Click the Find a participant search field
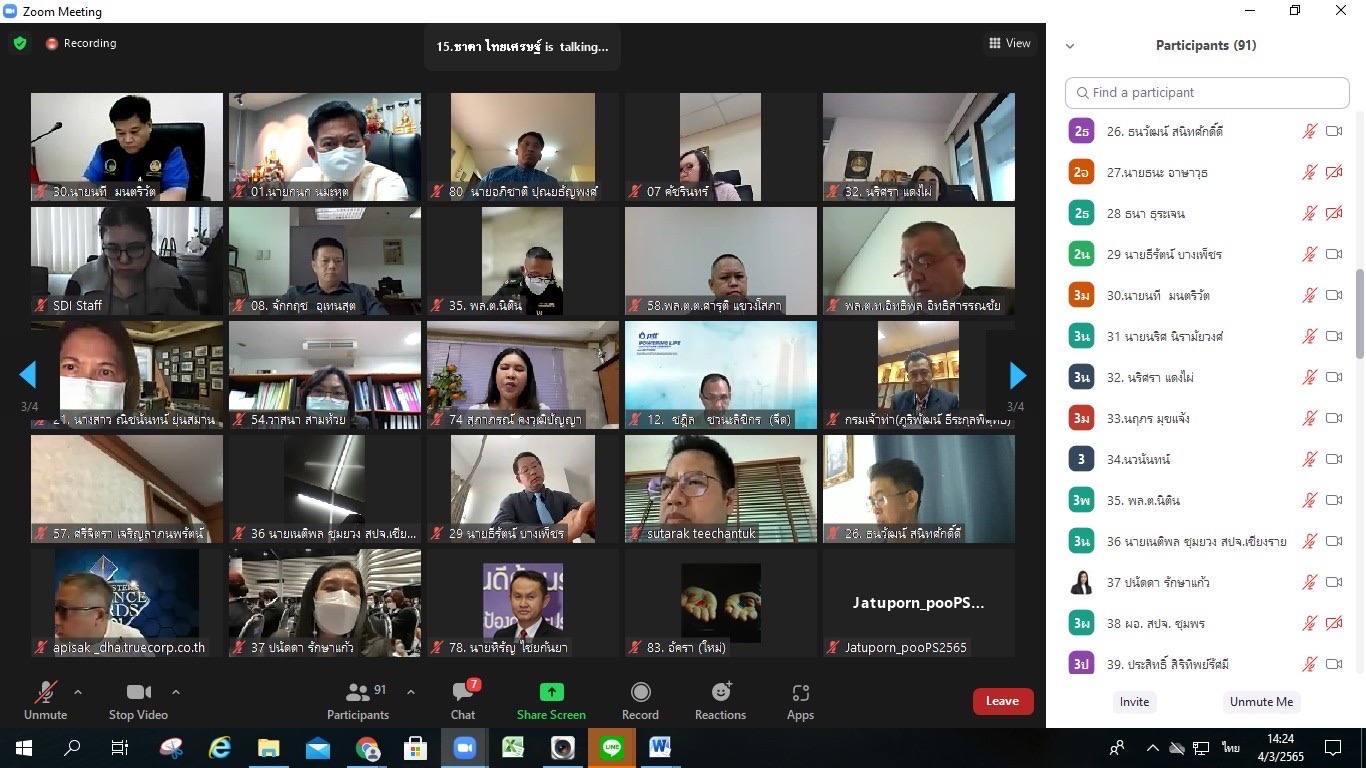The height and width of the screenshot is (768, 1366). [1207, 93]
